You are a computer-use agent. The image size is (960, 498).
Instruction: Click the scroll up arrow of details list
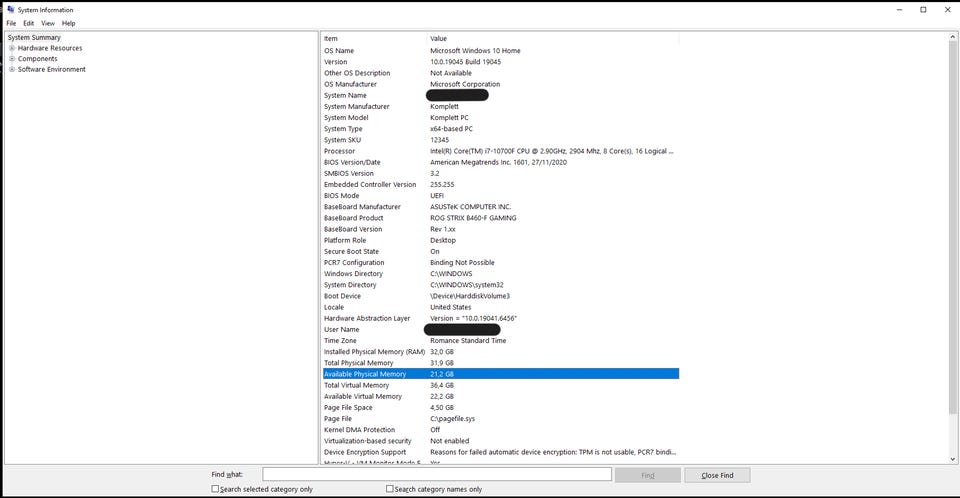953,38
